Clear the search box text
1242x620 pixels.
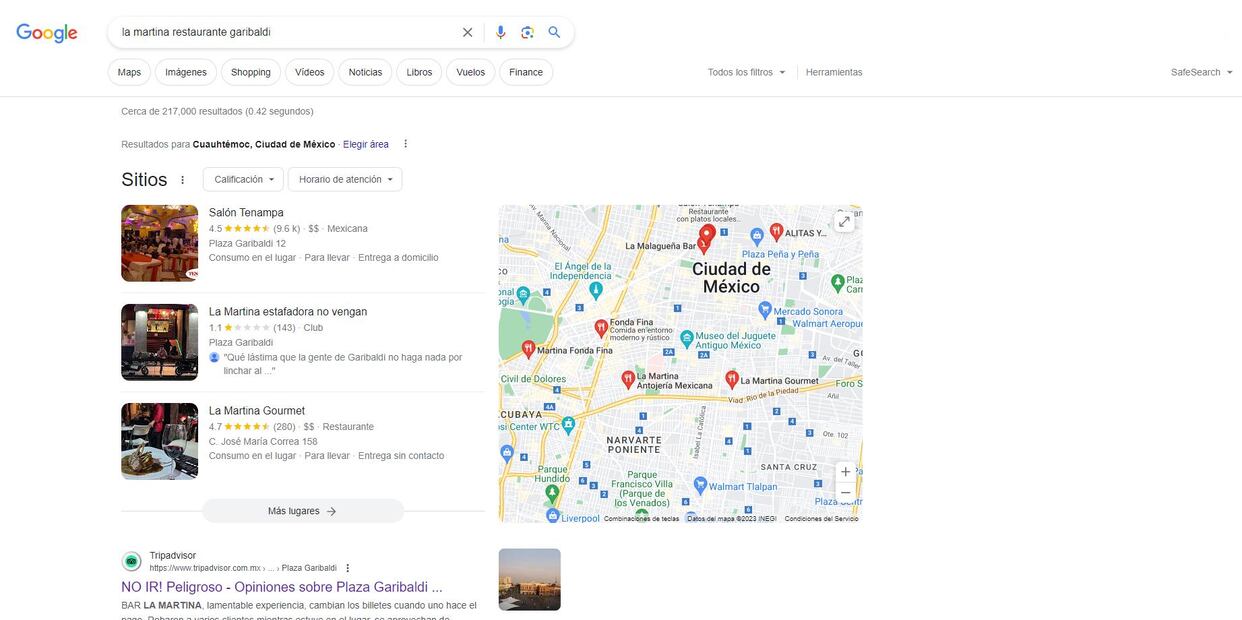[x=467, y=32]
